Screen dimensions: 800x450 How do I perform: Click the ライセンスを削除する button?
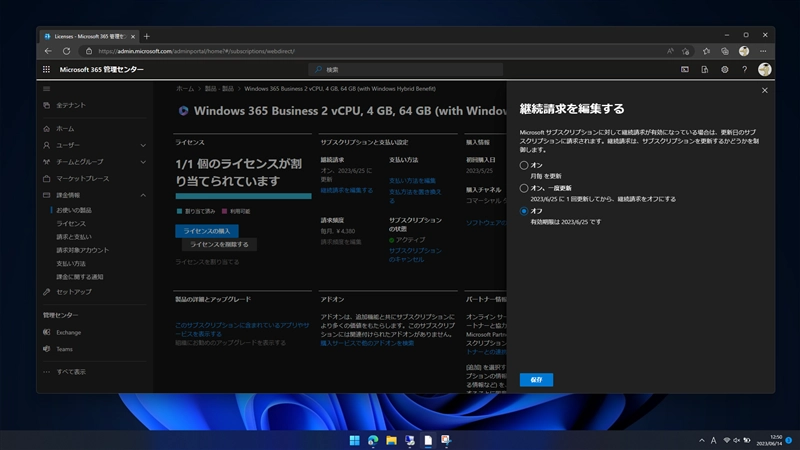click(219, 244)
